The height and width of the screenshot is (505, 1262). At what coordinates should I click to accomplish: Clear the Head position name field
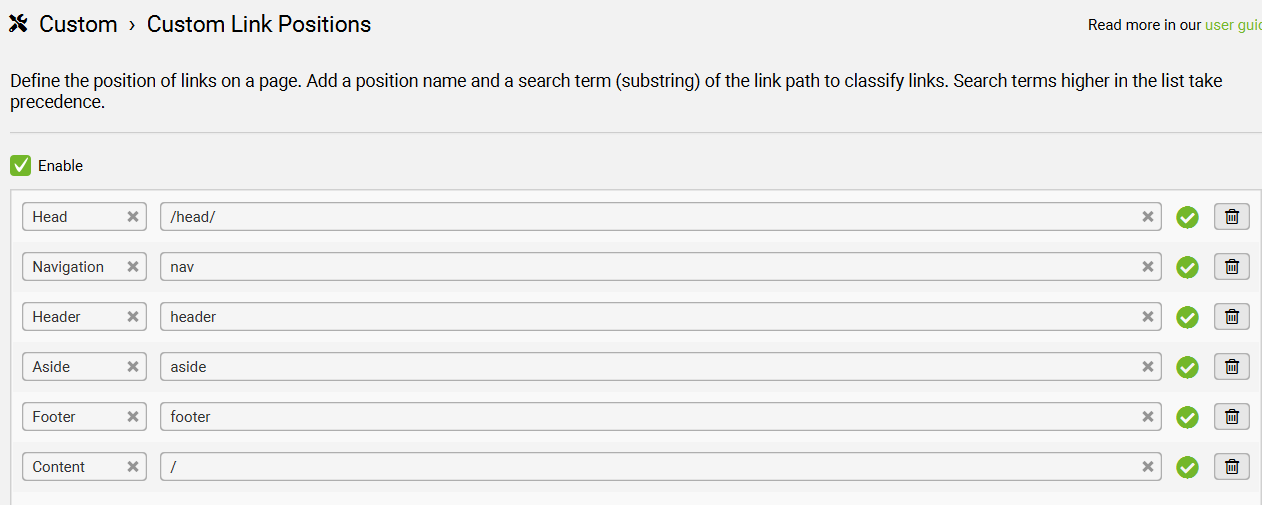[132, 217]
